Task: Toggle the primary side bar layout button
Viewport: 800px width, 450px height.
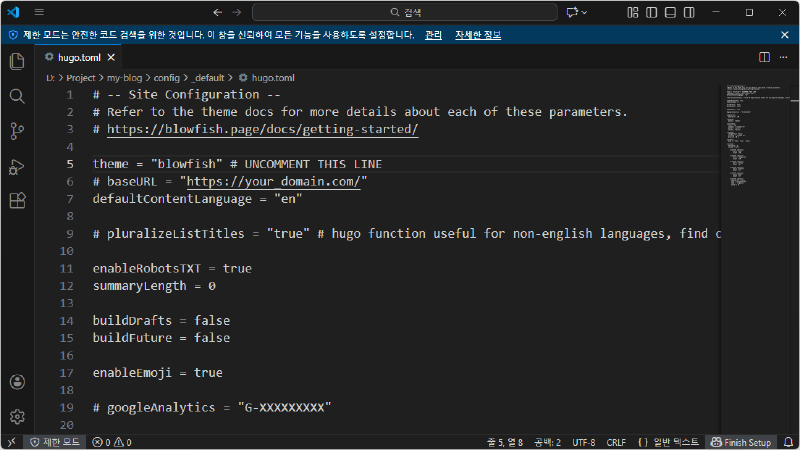Action: (x=651, y=12)
